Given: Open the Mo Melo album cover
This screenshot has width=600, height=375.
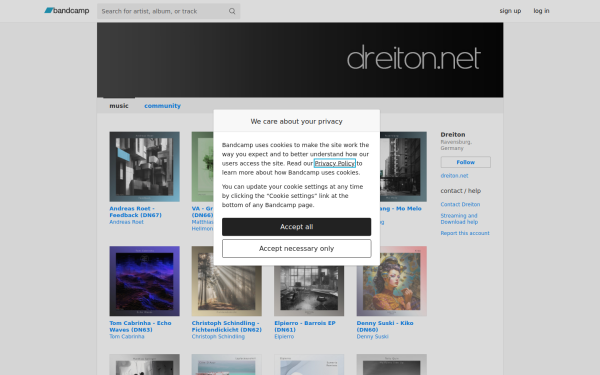Looking at the screenshot, I should pos(403,166).
